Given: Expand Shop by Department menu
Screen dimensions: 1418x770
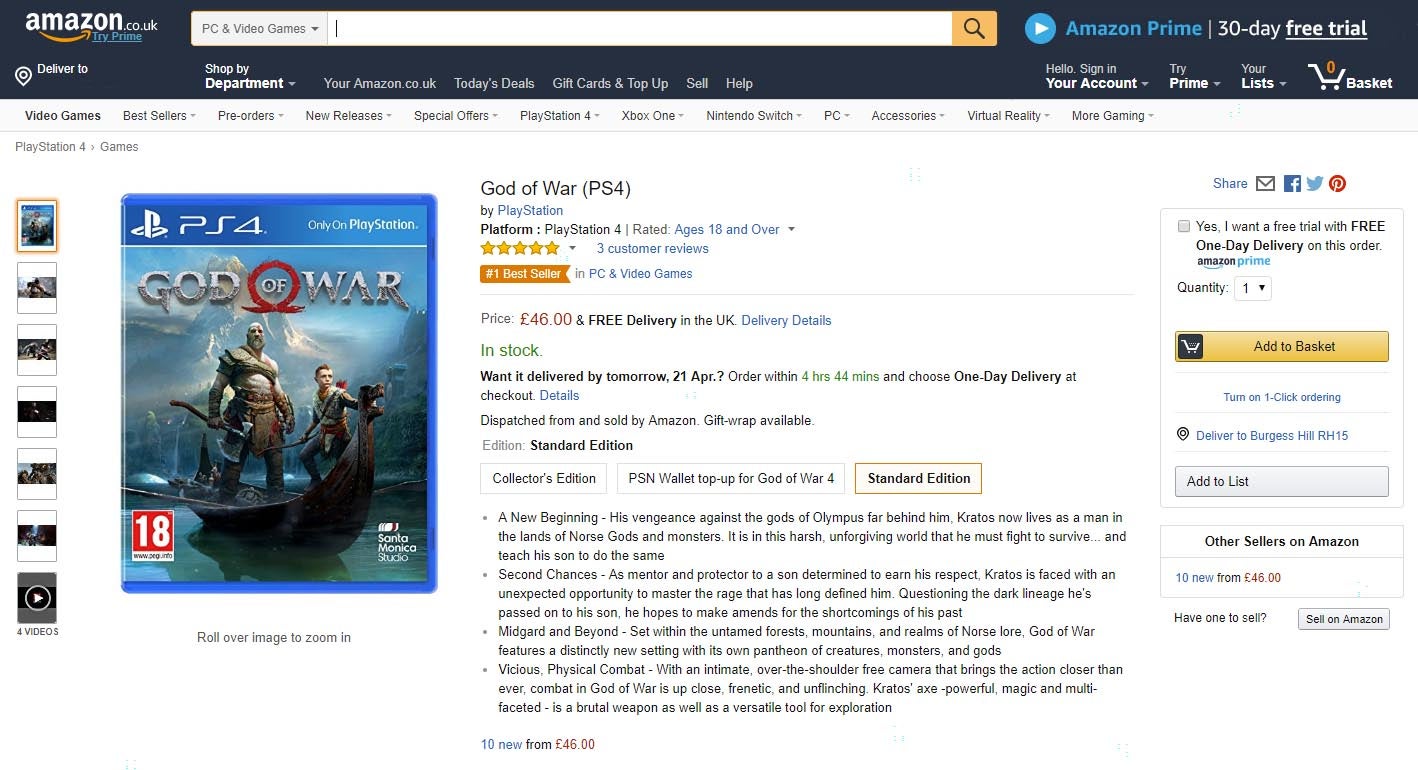Looking at the screenshot, I should [250, 76].
